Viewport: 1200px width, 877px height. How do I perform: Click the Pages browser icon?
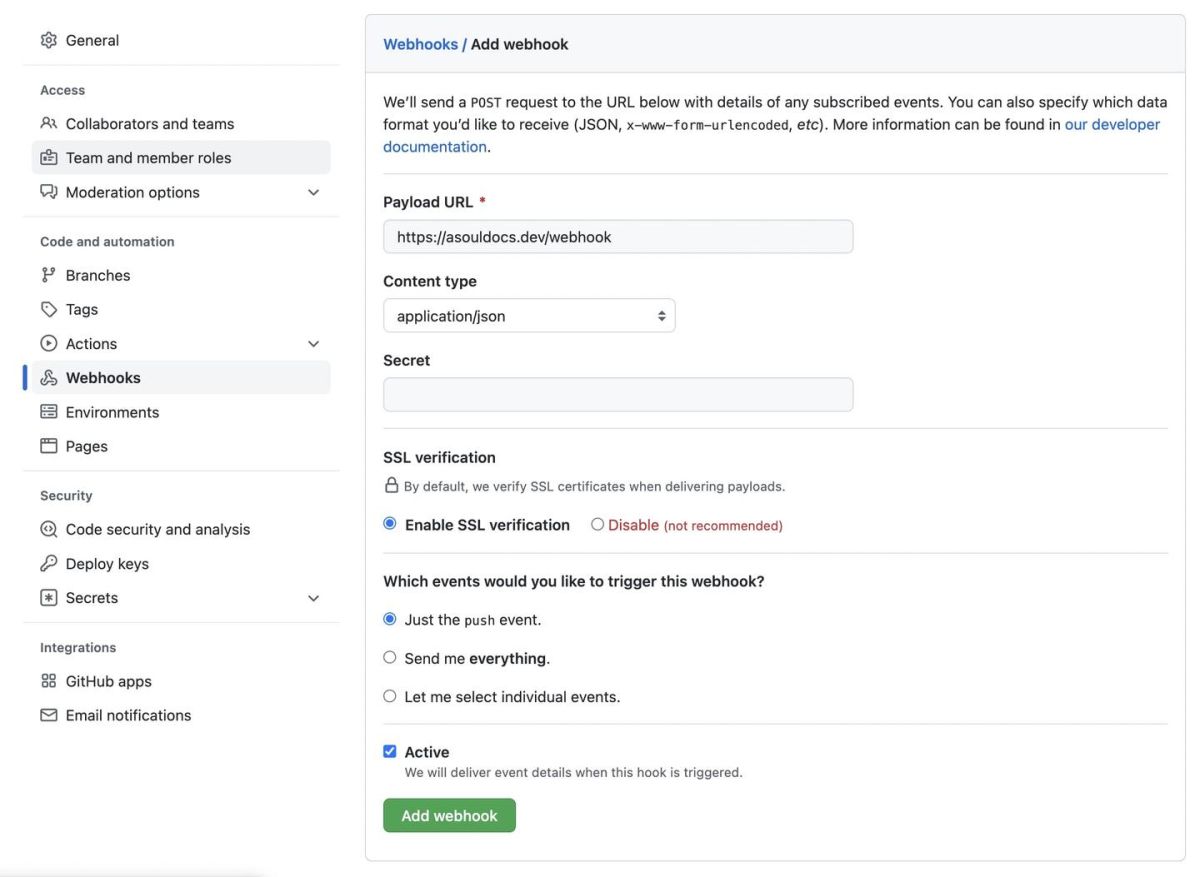48,446
